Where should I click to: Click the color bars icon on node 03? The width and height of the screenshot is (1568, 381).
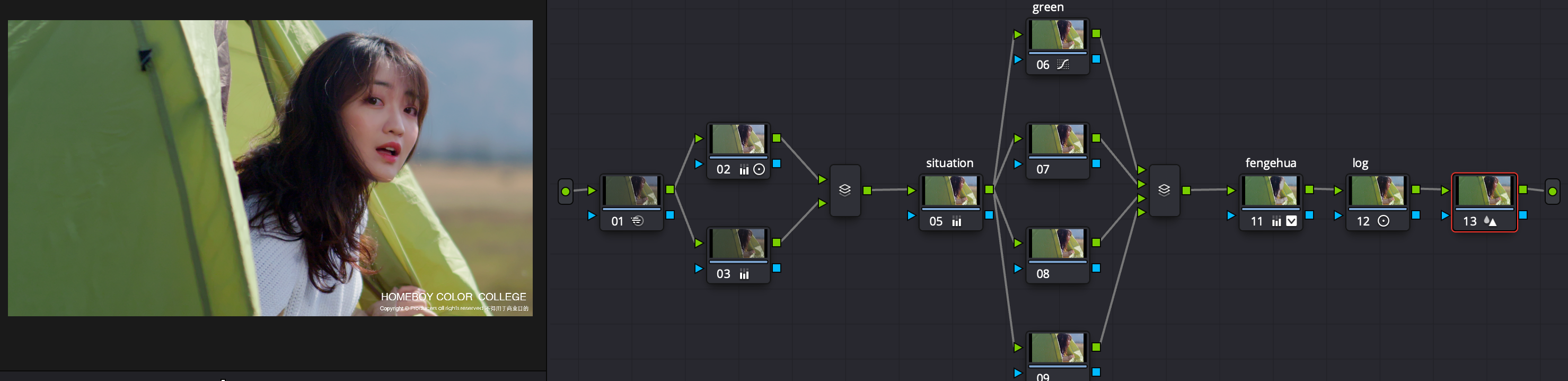[x=744, y=274]
